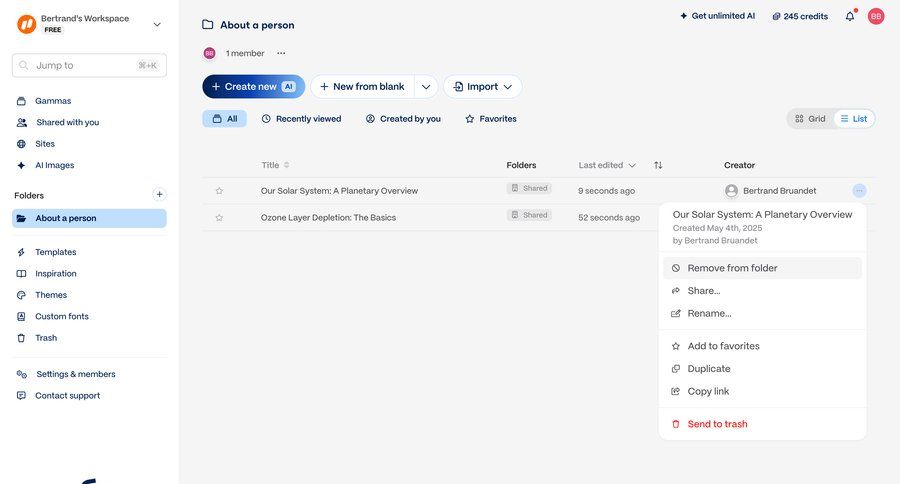Open the Last edited sort dropdown

coord(607,165)
